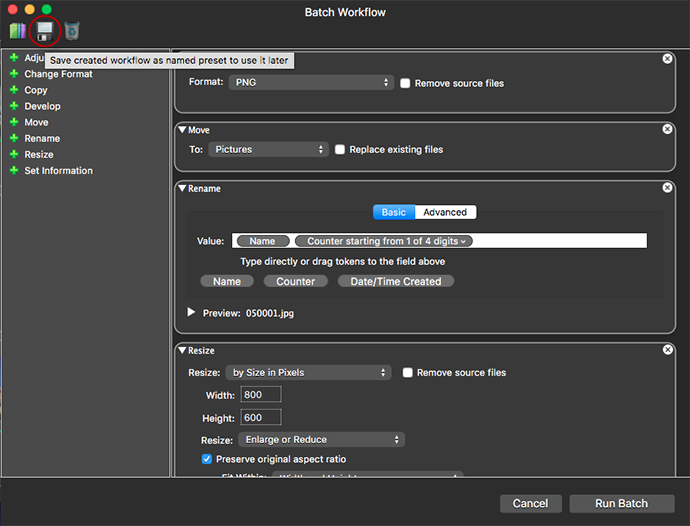Add Adjust action with plus icon
The image size is (690, 526).
(x=14, y=58)
